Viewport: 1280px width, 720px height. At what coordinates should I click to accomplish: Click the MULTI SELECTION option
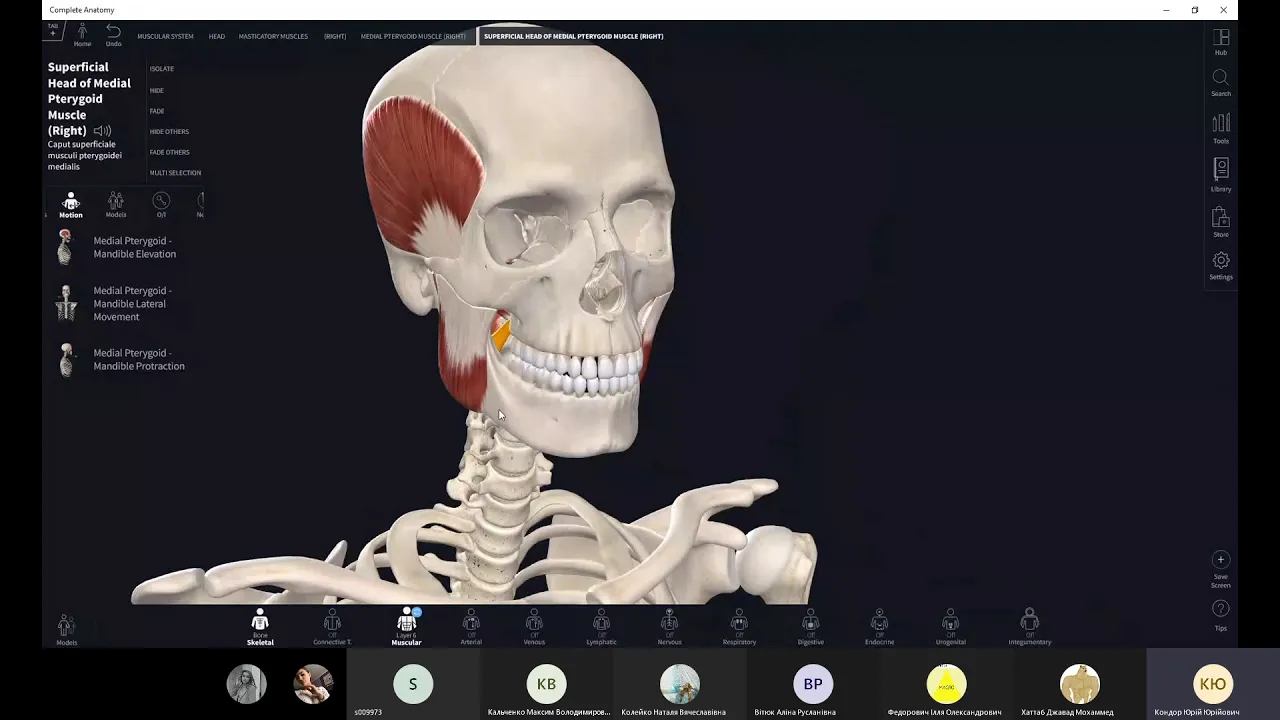pyautogui.click(x=175, y=173)
